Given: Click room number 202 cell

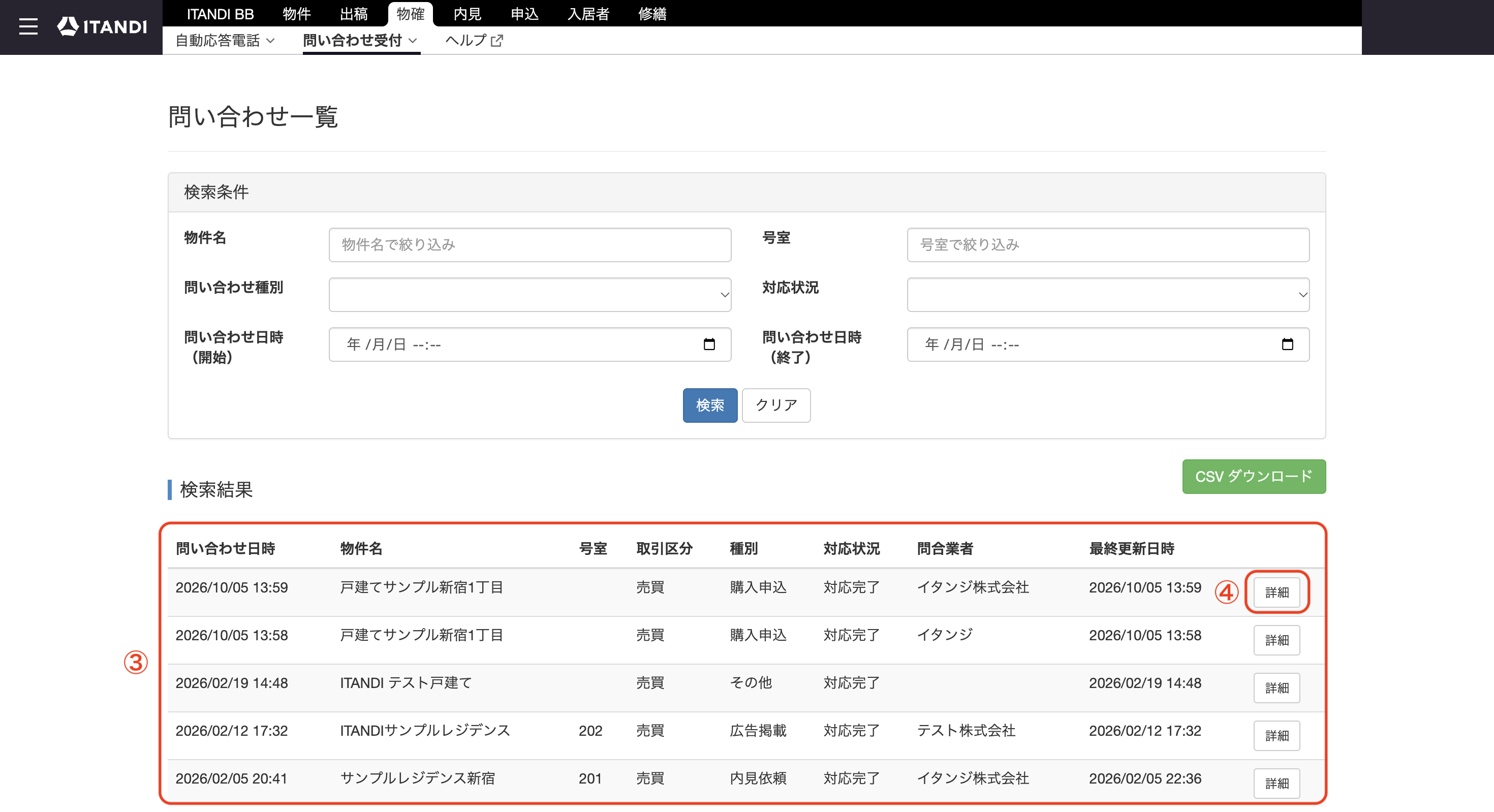Looking at the screenshot, I should click(590, 731).
